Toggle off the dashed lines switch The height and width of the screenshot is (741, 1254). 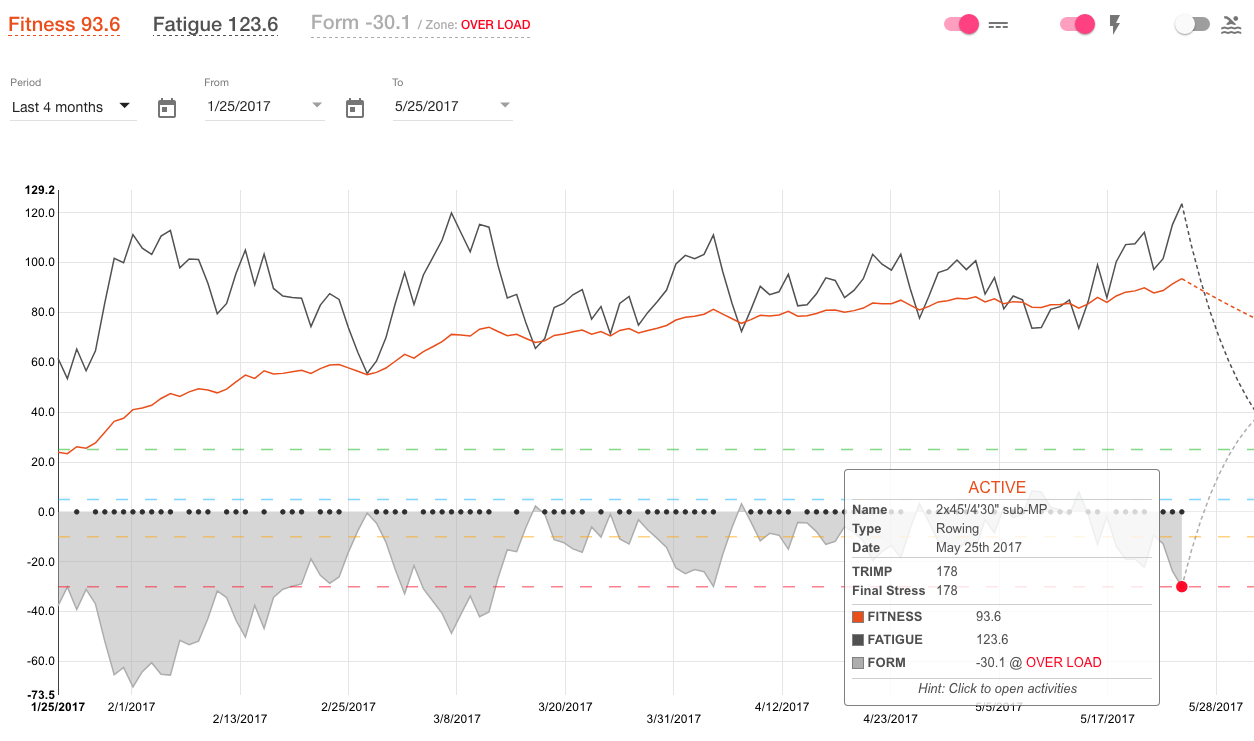[961, 25]
